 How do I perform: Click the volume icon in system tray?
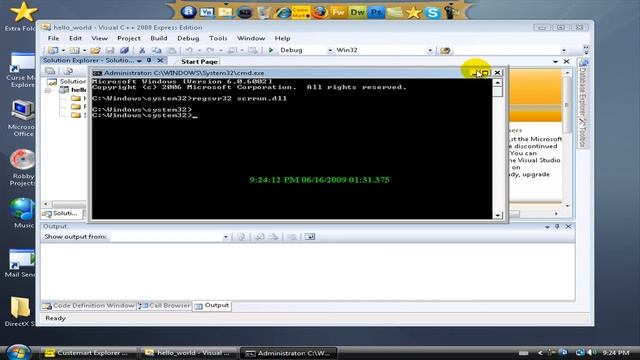coord(590,353)
